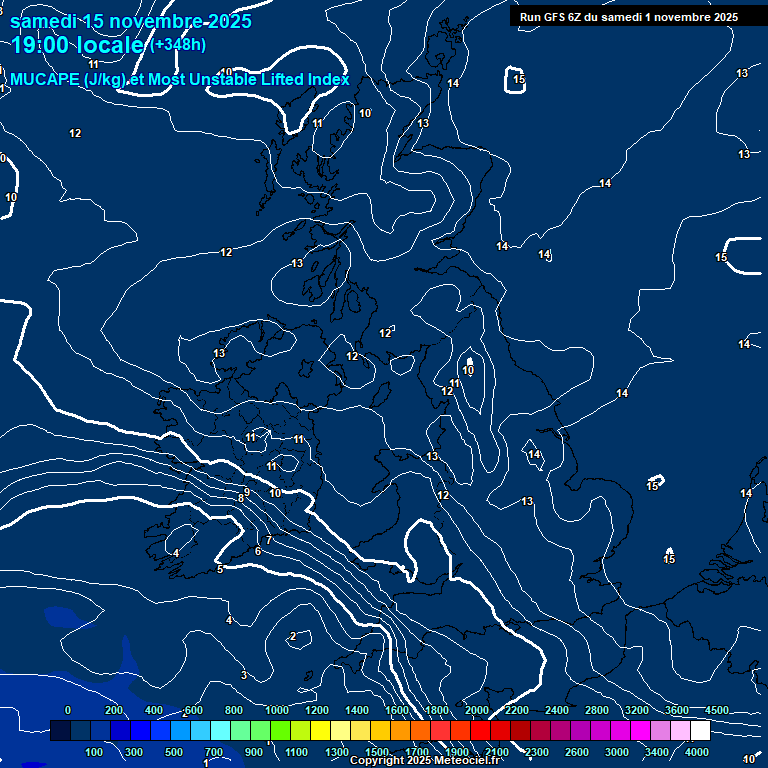
Task: Pick the 1500 legend swatch
Action: click(360, 730)
